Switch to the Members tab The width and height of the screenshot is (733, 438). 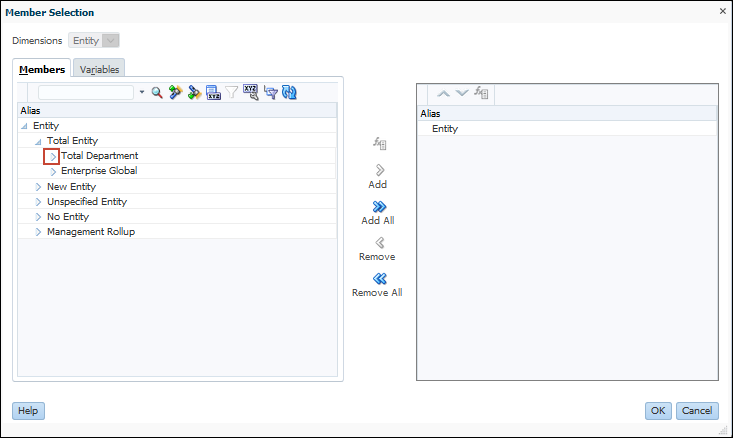[42, 69]
